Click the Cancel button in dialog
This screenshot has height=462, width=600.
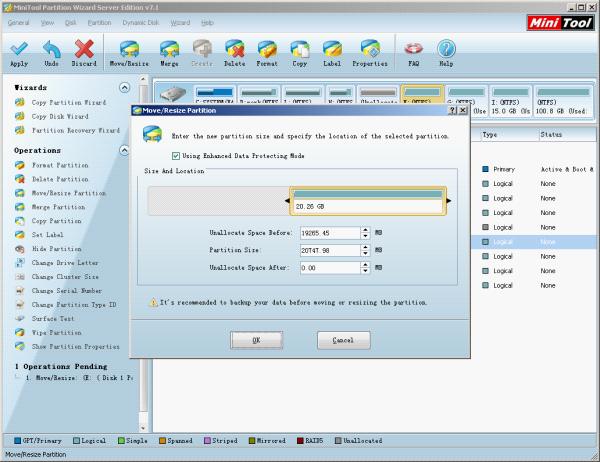click(x=344, y=340)
